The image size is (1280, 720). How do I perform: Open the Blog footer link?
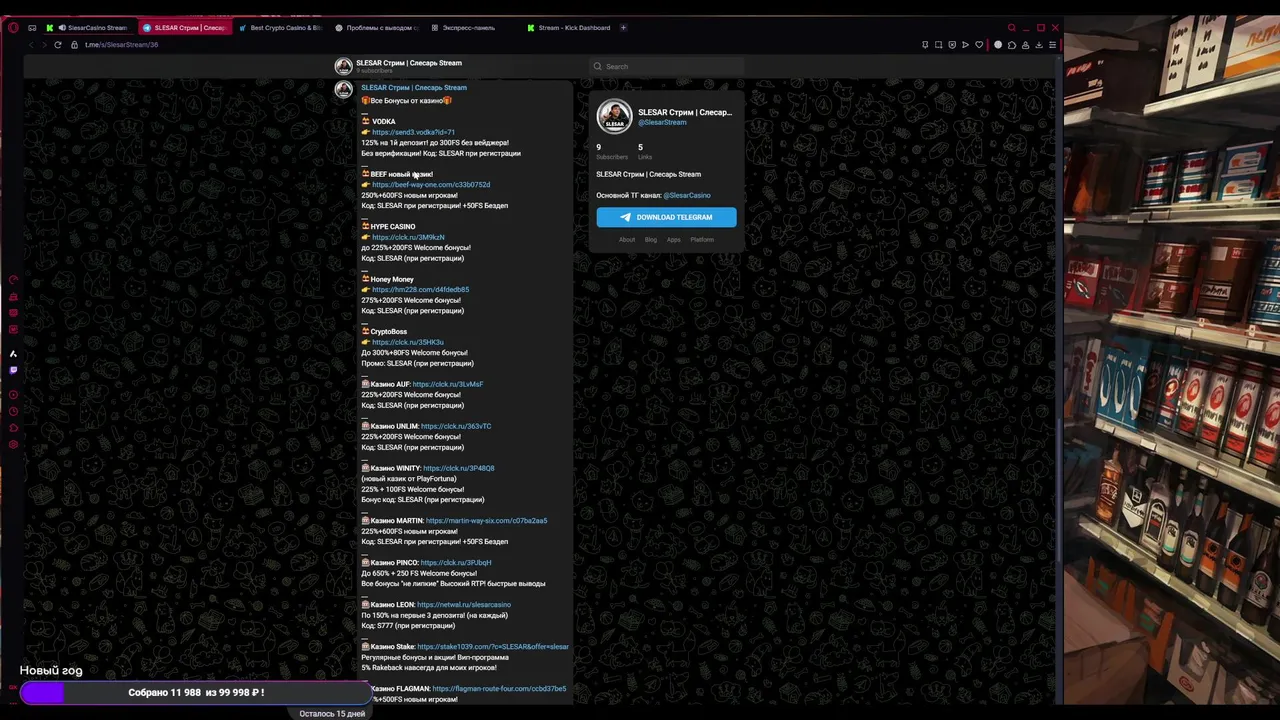click(x=651, y=240)
